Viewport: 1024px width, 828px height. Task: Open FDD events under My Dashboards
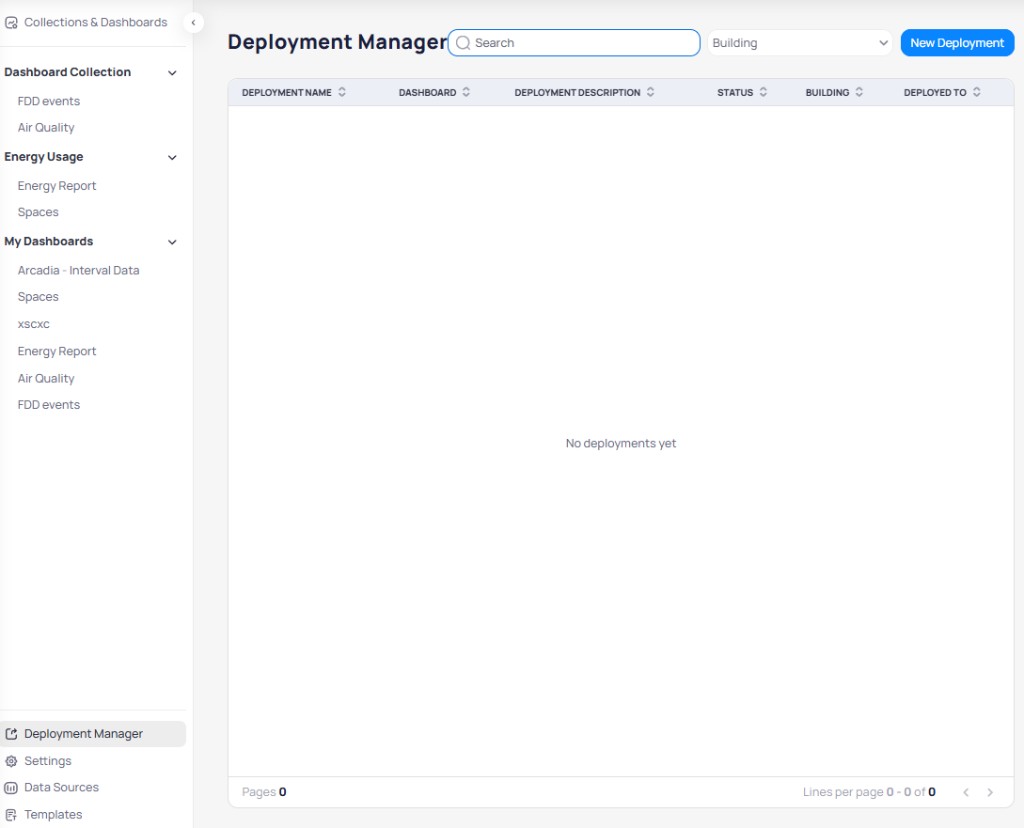(x=49, y=406)
